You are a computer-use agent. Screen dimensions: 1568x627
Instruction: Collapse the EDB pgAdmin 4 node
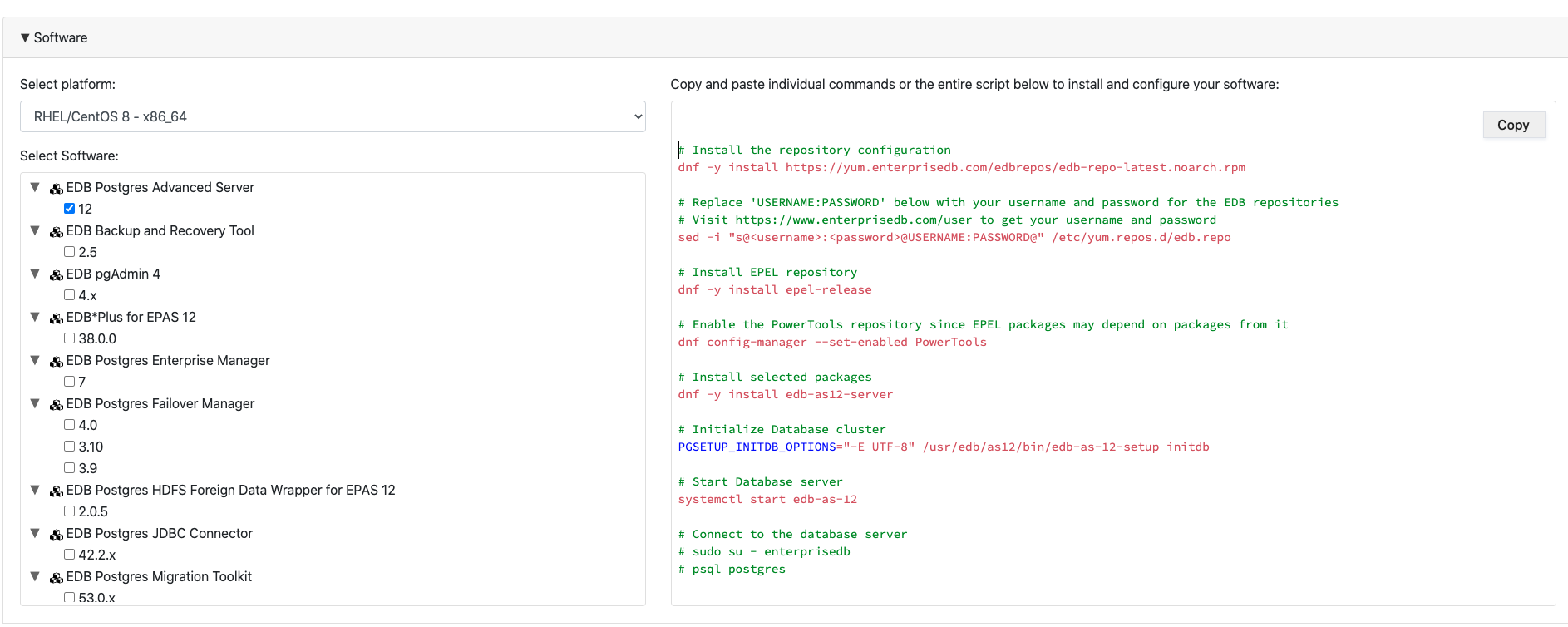[x=35, y=274]
